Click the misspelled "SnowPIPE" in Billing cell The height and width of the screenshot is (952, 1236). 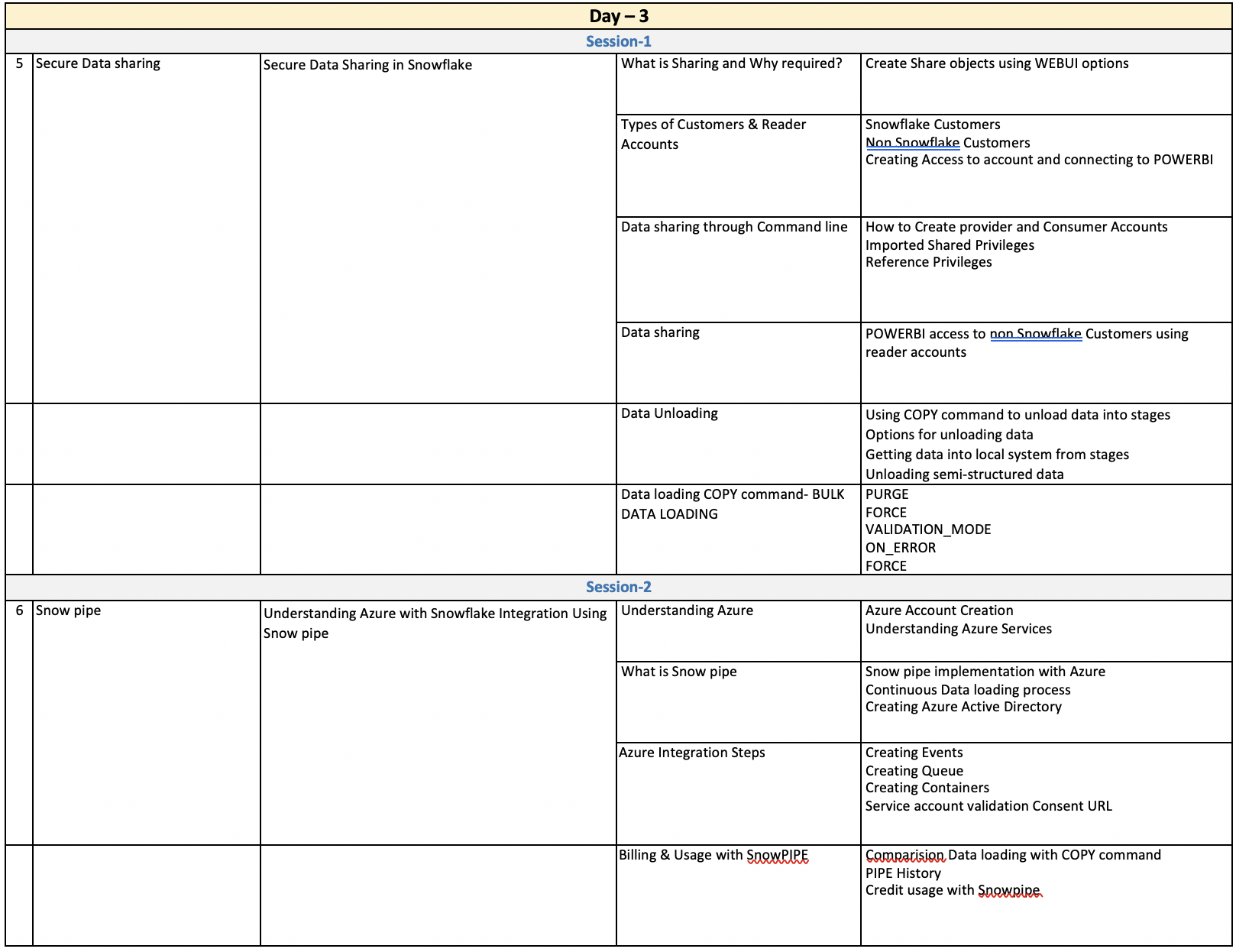pyautogui.click(x=777, y=855)
